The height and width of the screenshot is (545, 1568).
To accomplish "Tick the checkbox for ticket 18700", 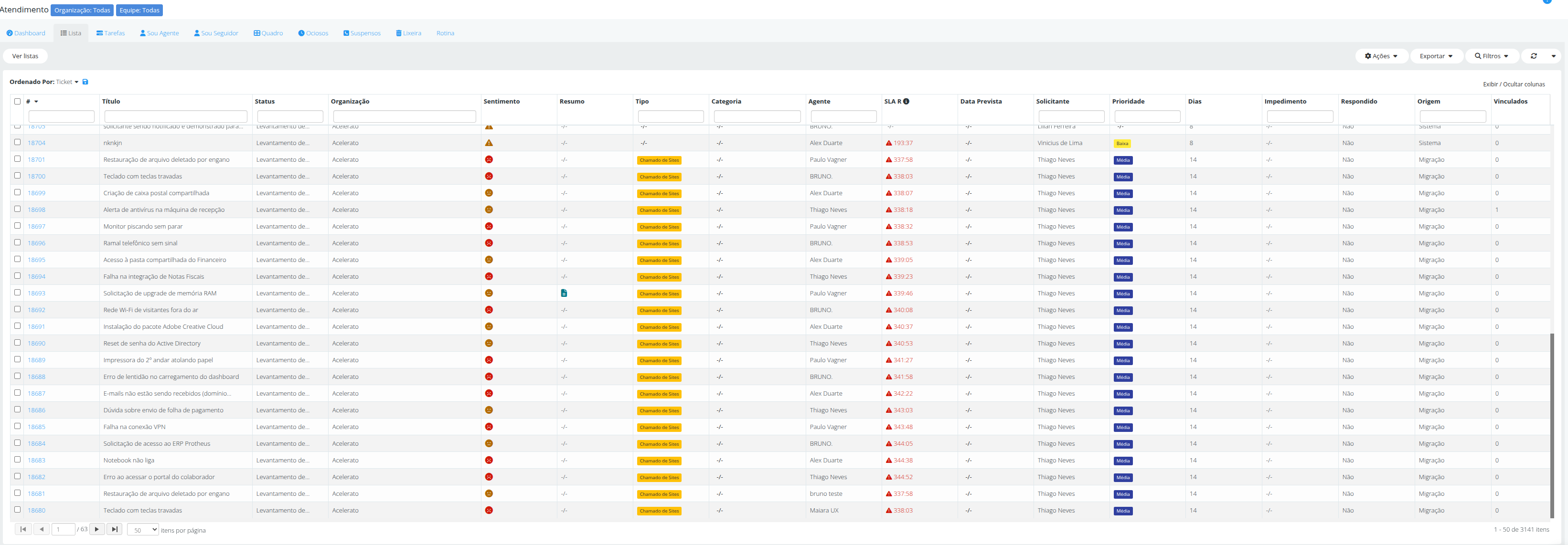I will pos(18,176).
